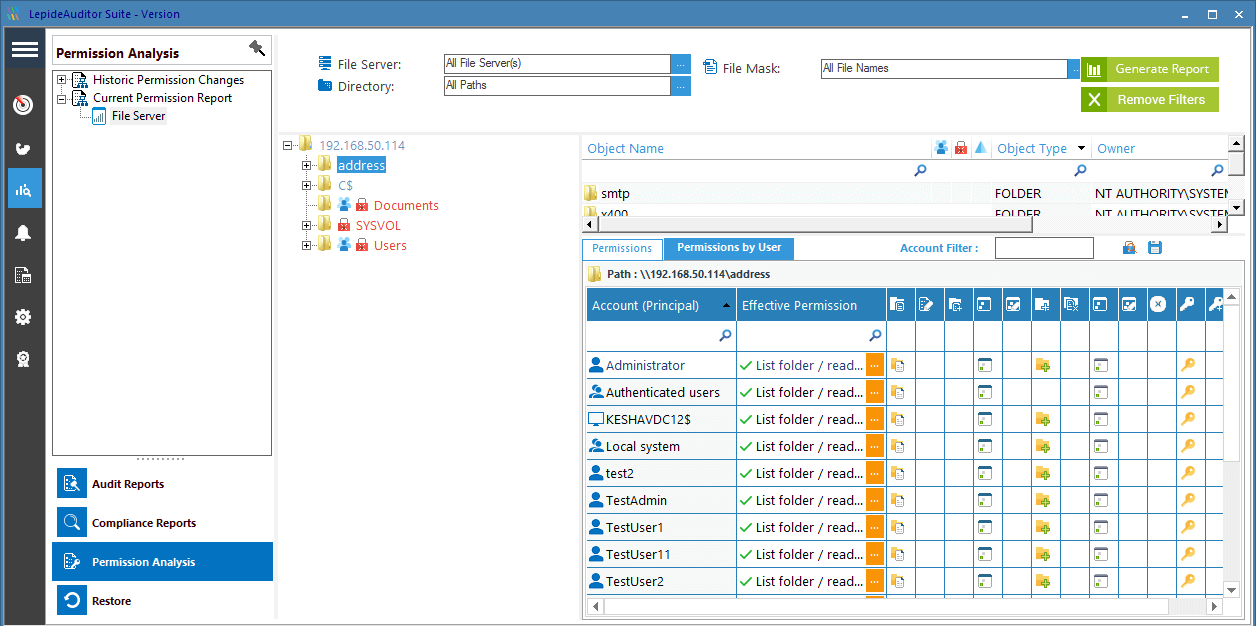The height and width of the screenshot is (626, 1256).
Task: Click ellipsis button in Administrator row
Action: (x=875, y=366)
